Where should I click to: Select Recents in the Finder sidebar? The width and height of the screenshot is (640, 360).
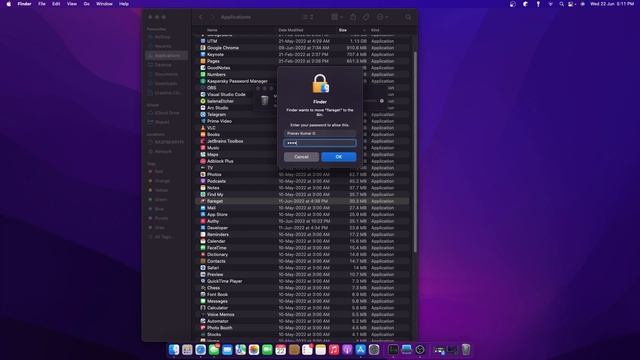point(167,46)
